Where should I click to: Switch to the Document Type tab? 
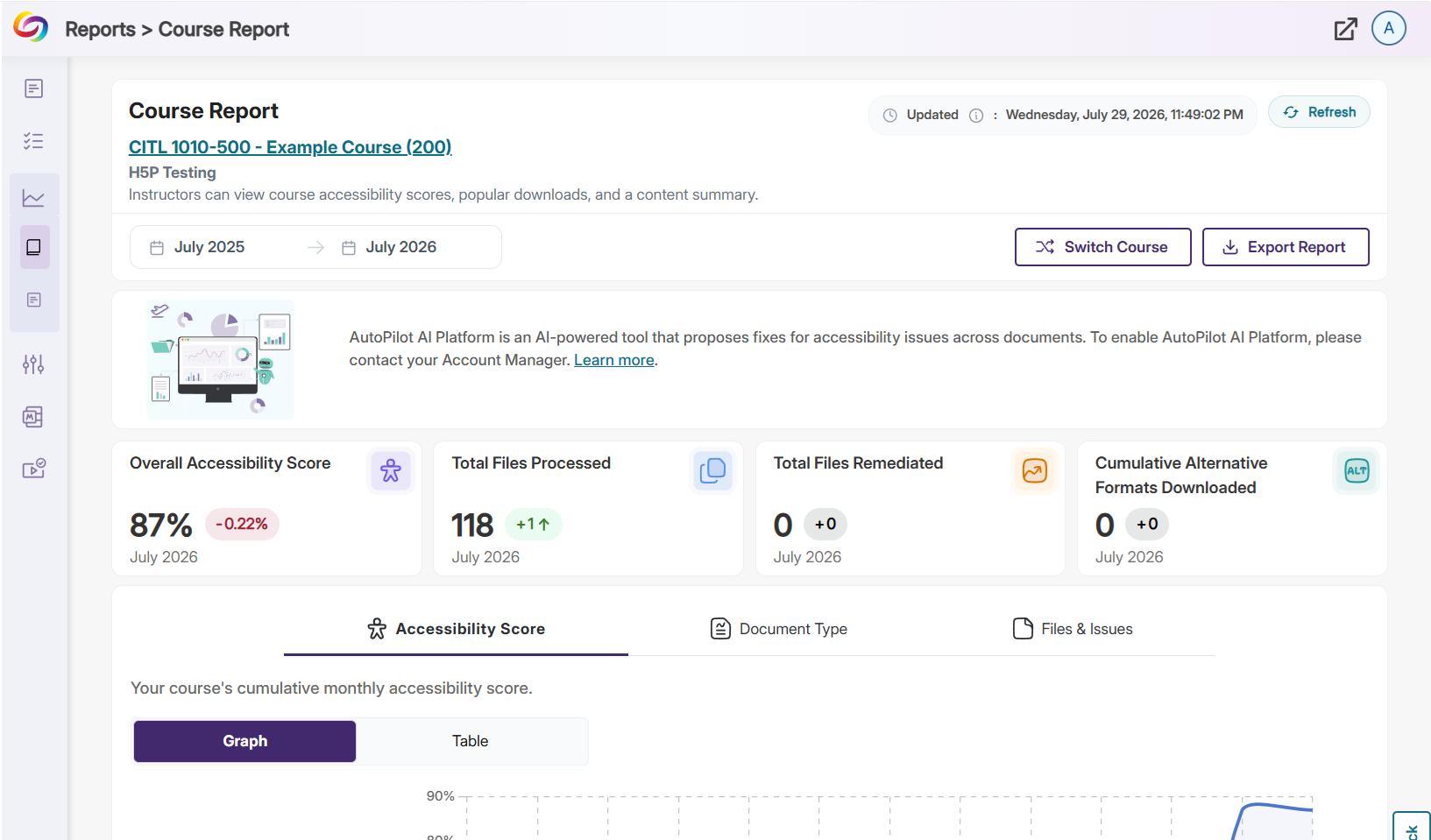[x=779, y=629]
